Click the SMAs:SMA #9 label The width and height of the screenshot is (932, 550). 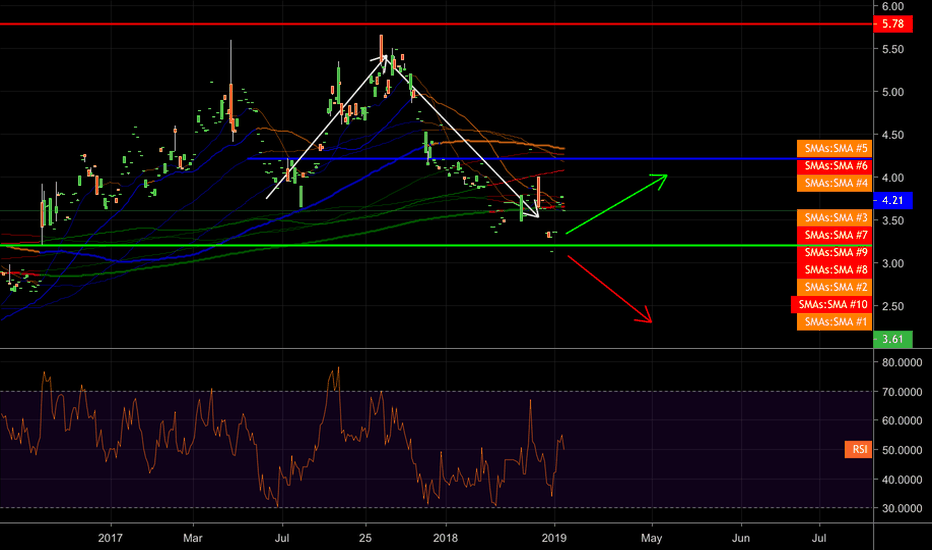pyautogui.click(x=835, y=252)
